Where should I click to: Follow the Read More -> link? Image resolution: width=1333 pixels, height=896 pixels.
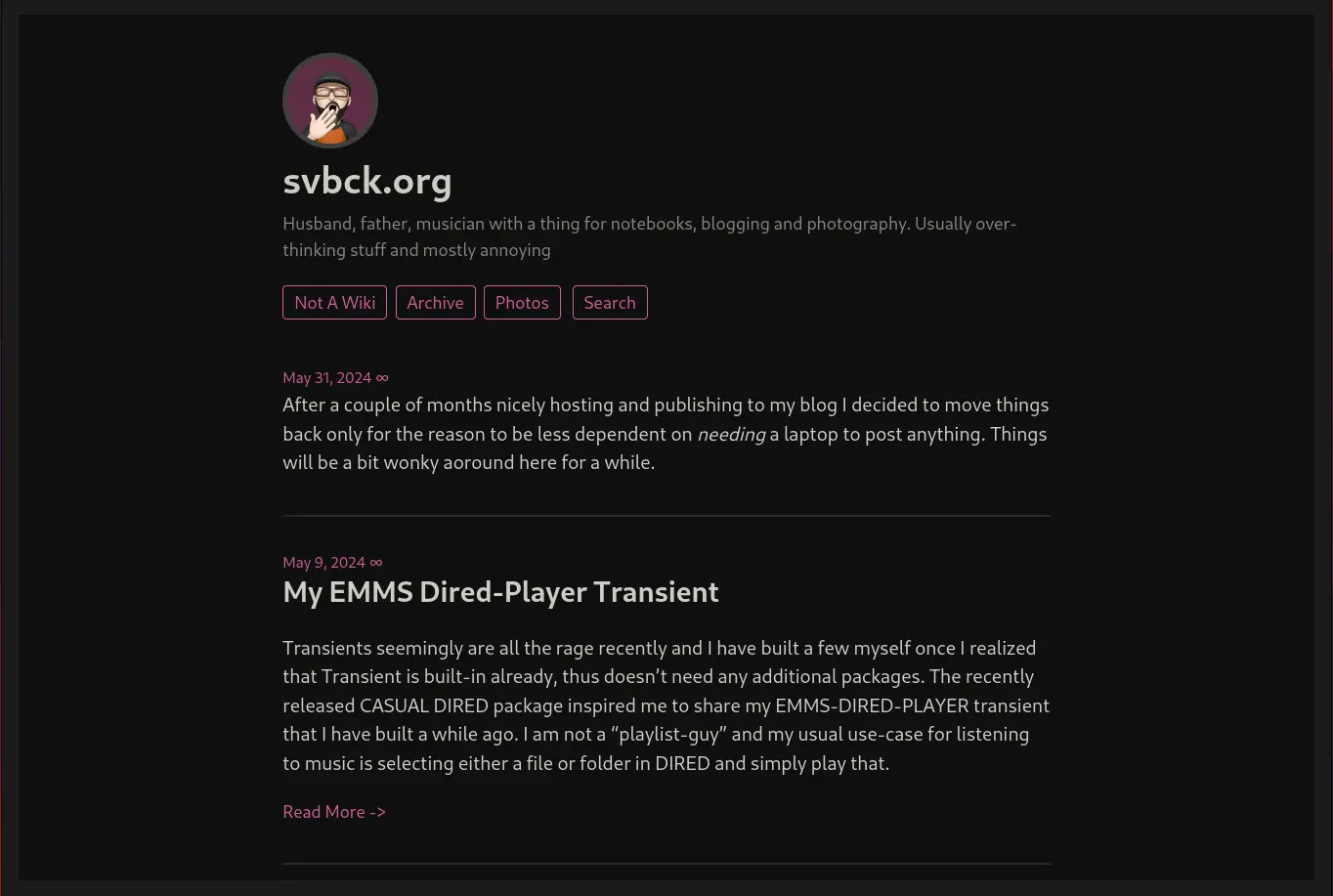click(334, 812)
